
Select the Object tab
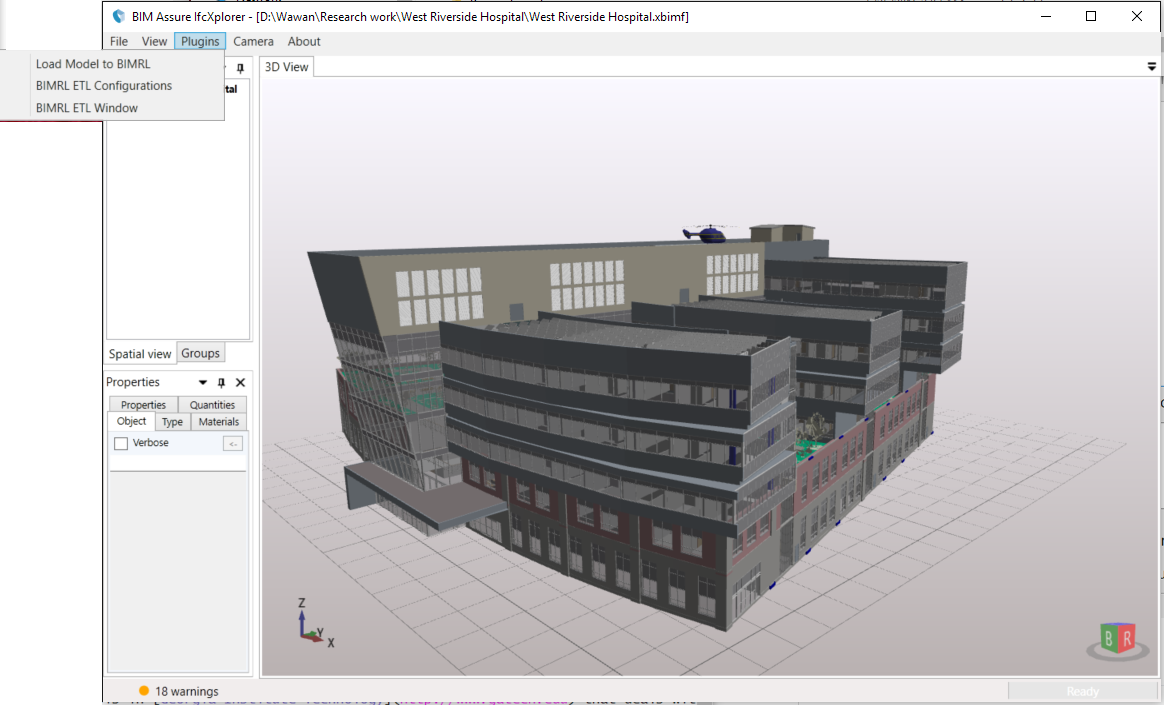131,422
